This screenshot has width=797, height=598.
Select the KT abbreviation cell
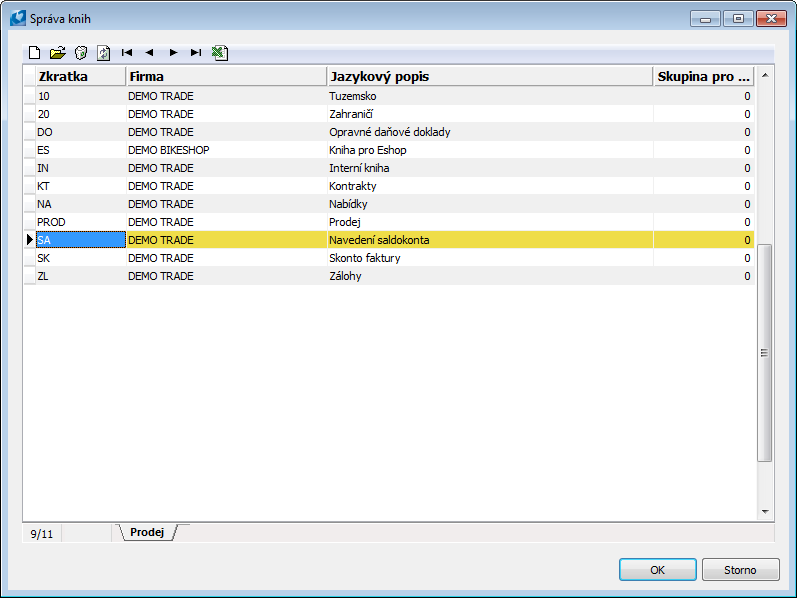coord(81,186)
